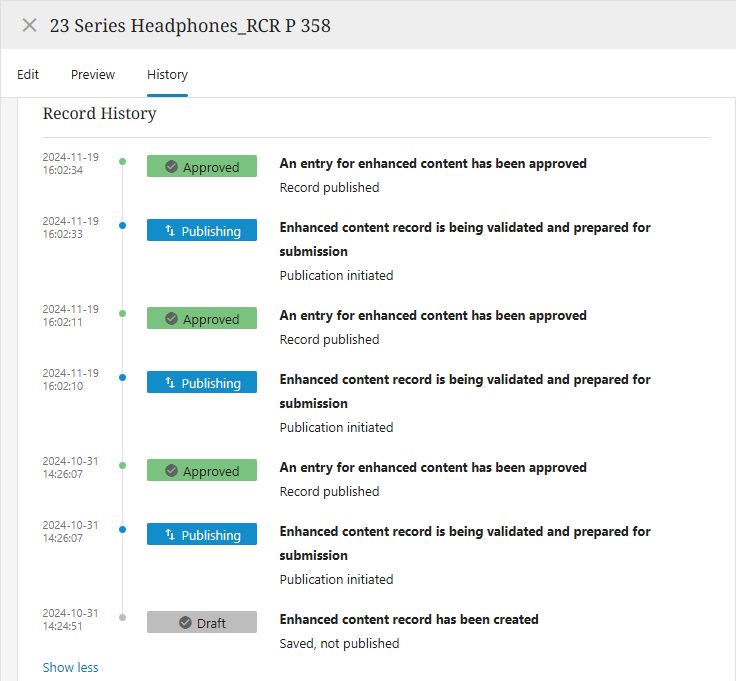736x681 pixels.
Task: Click the Publishing badge dated 16:02:33
Action: (201, 231)
